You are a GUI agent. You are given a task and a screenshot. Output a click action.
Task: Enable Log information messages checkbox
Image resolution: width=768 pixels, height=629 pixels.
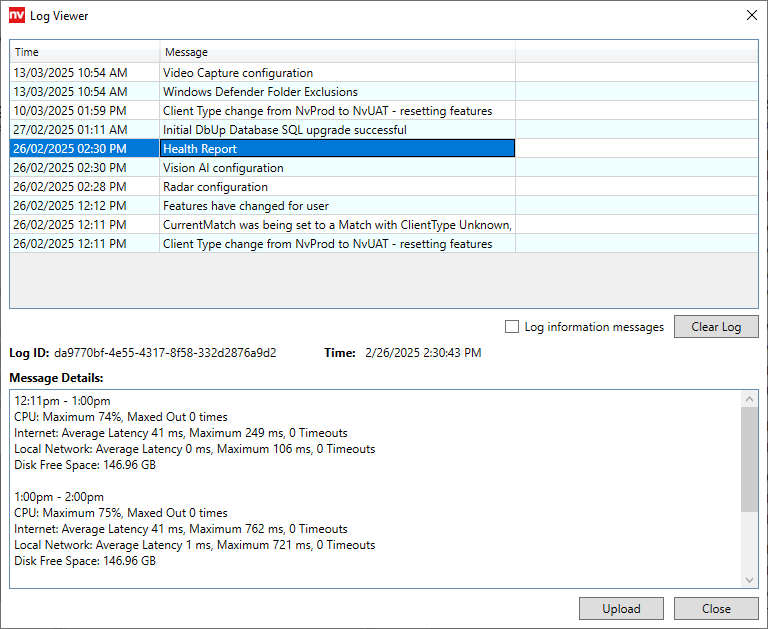(x=512, y=327)
